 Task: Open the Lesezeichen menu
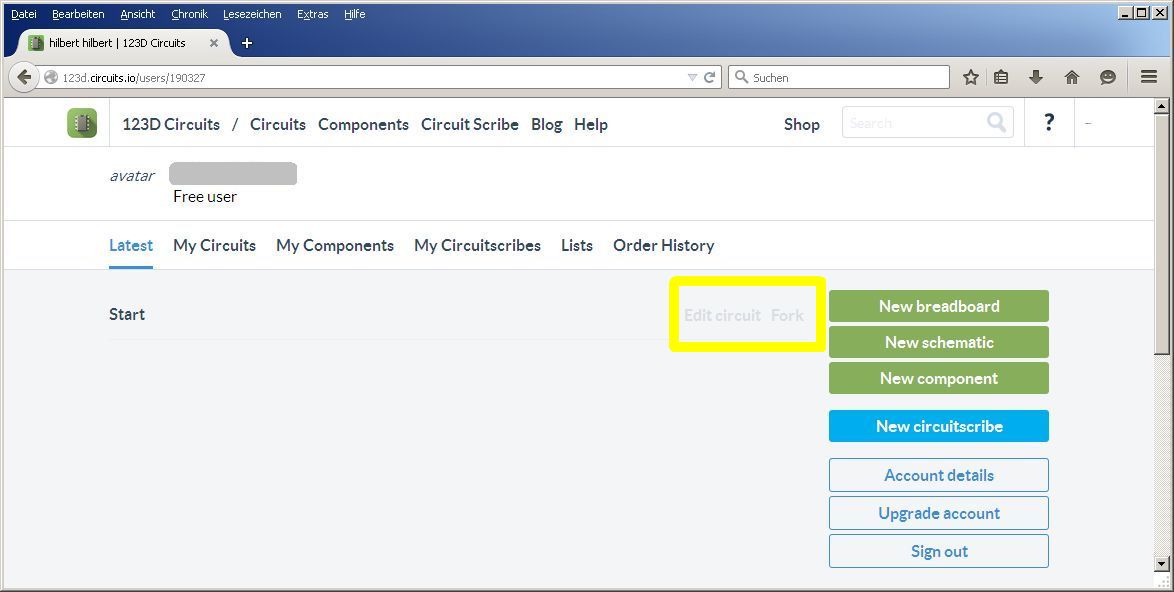click(x=252, y=14)
